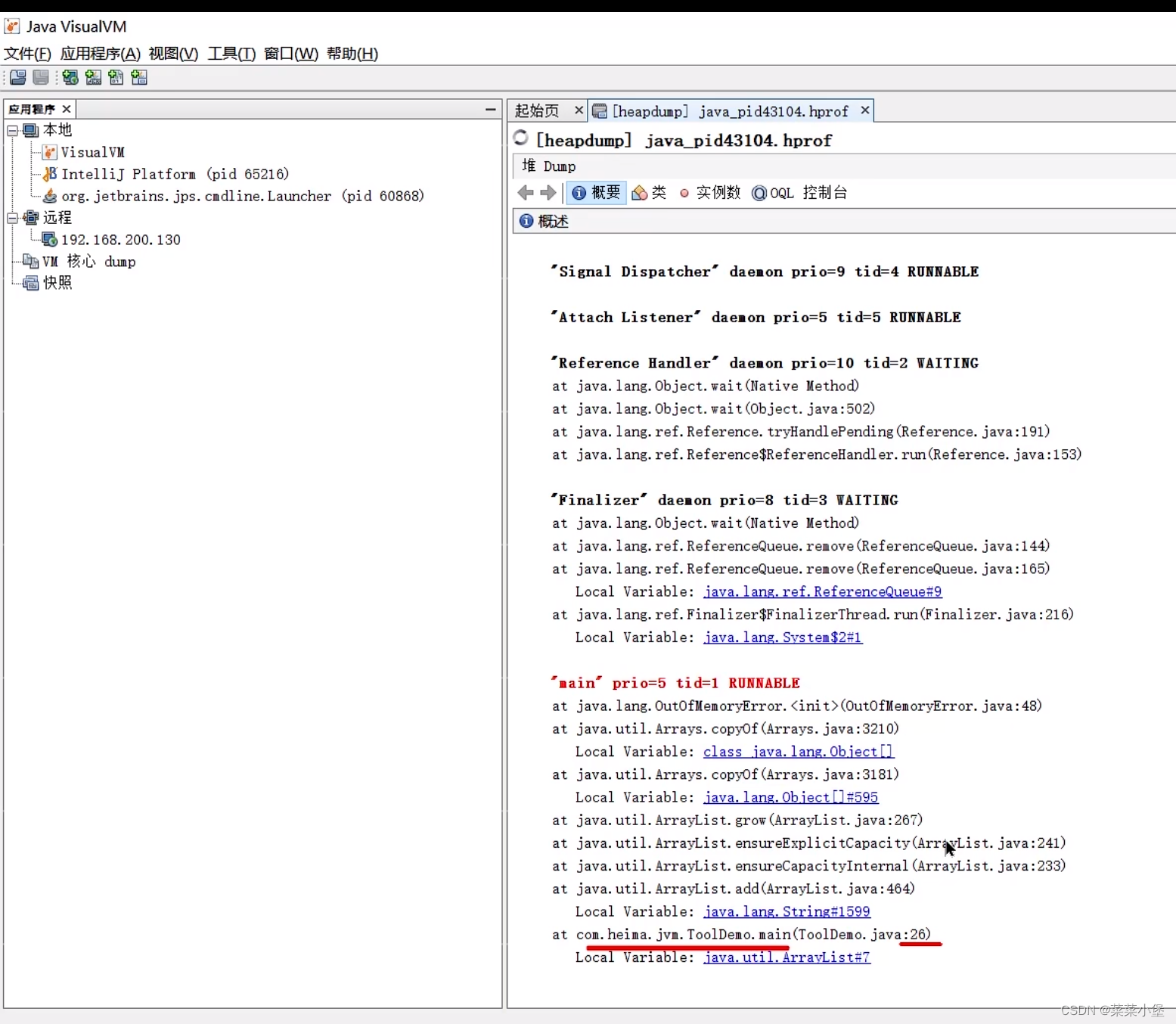Viewport: 1176px width, 1024px height.
Task: Click the 'Finalizer' daemon thread line
Action: pos(725,500)
